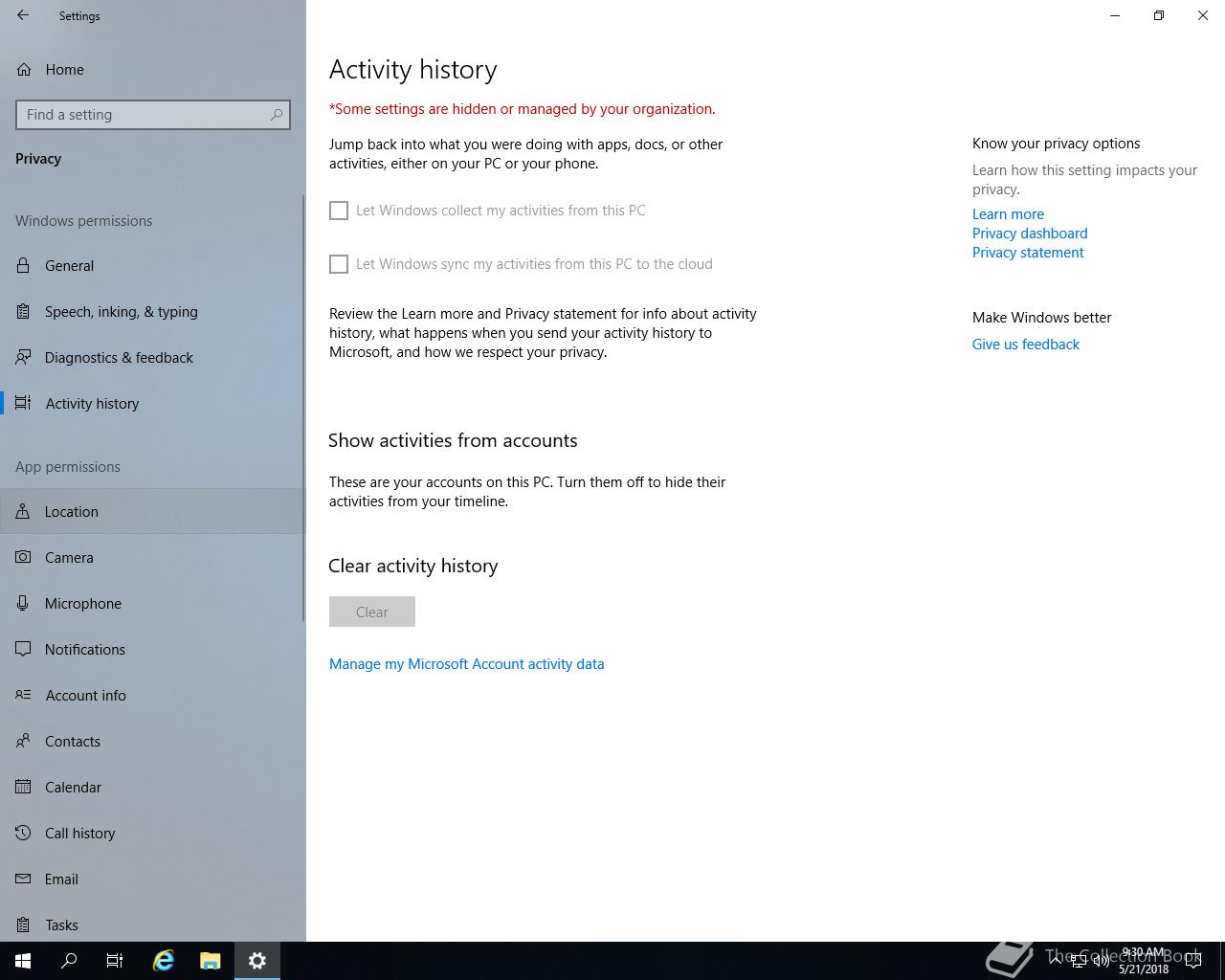Open Account info permissions page
The height and width of the screenshot is (980, 1225).
click(x=153, y=695)
